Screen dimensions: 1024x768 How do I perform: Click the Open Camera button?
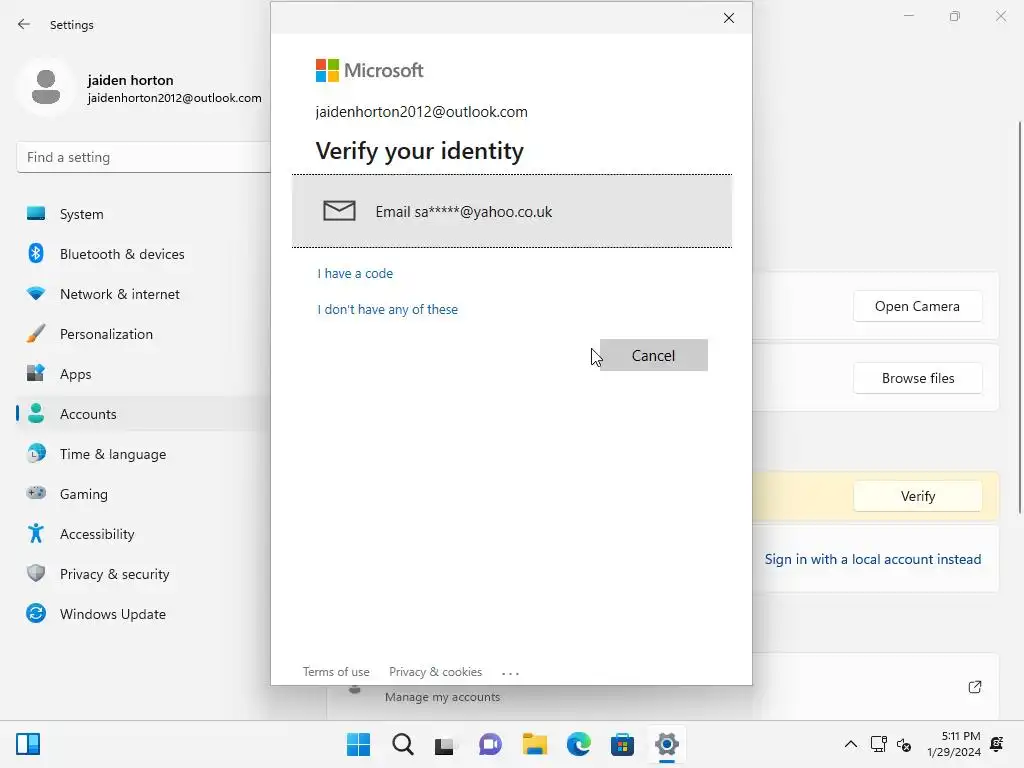pyautogui.click(x=918, y=306)
